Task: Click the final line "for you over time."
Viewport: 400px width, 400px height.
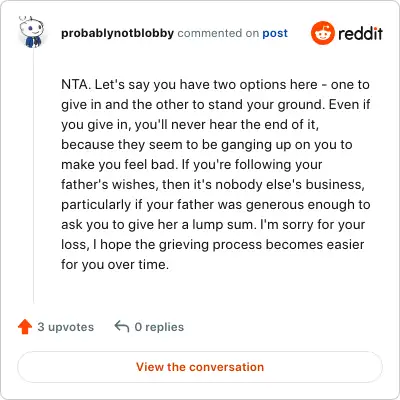Action: (115, 265)
